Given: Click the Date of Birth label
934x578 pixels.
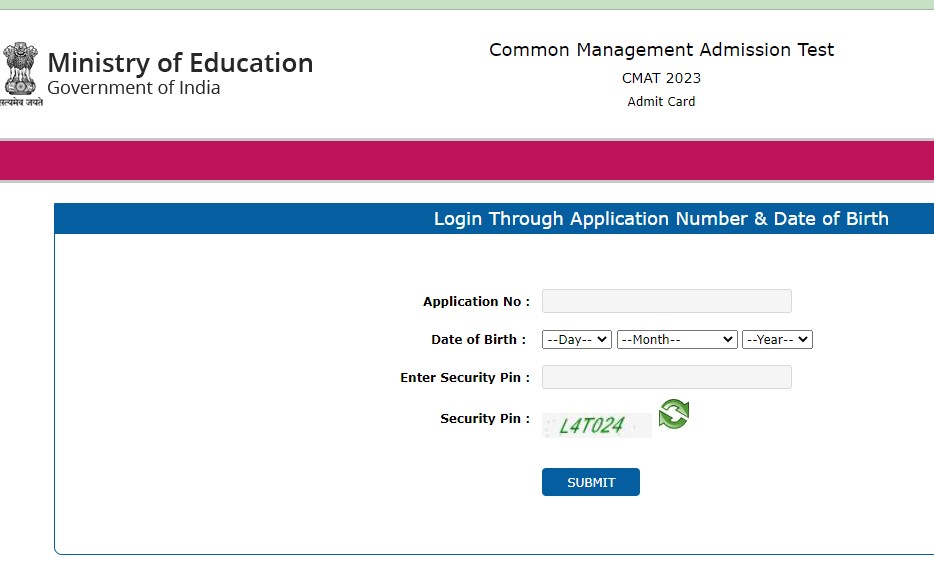Looking at the screenshot, I should click(478, 340).
